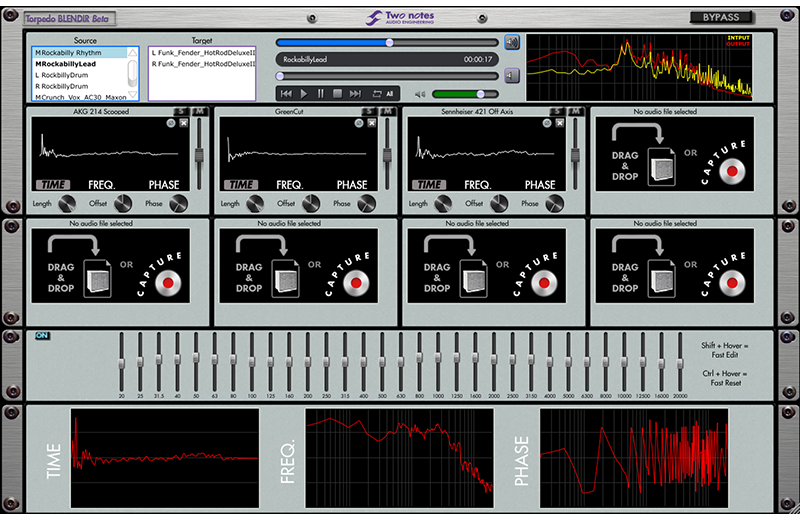Click the Sennheiser 421 Offset knob
This screenshot has width=800, height=520.
coord(499,204)
